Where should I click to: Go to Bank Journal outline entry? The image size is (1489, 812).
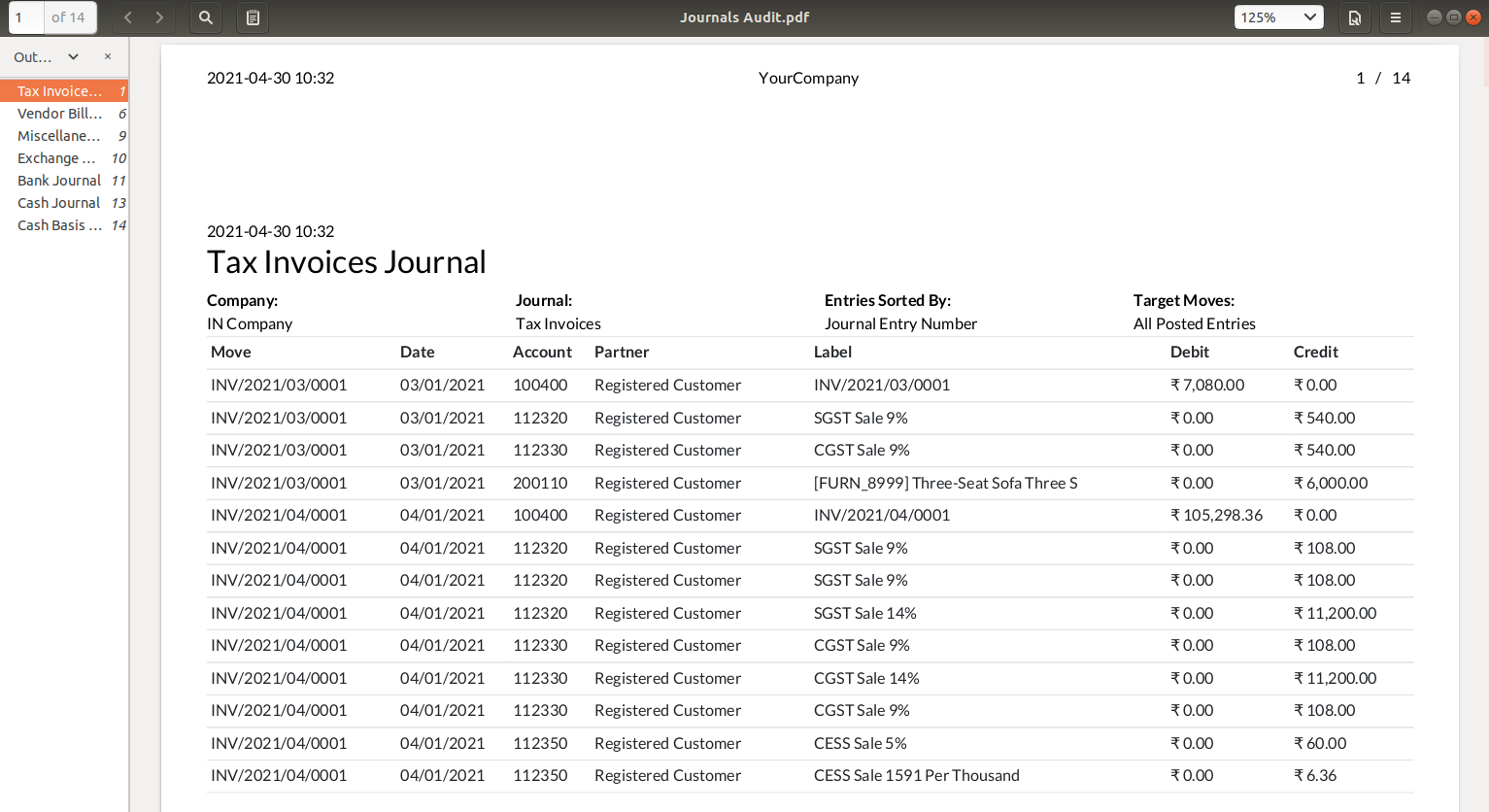click(x=59, y=181)
